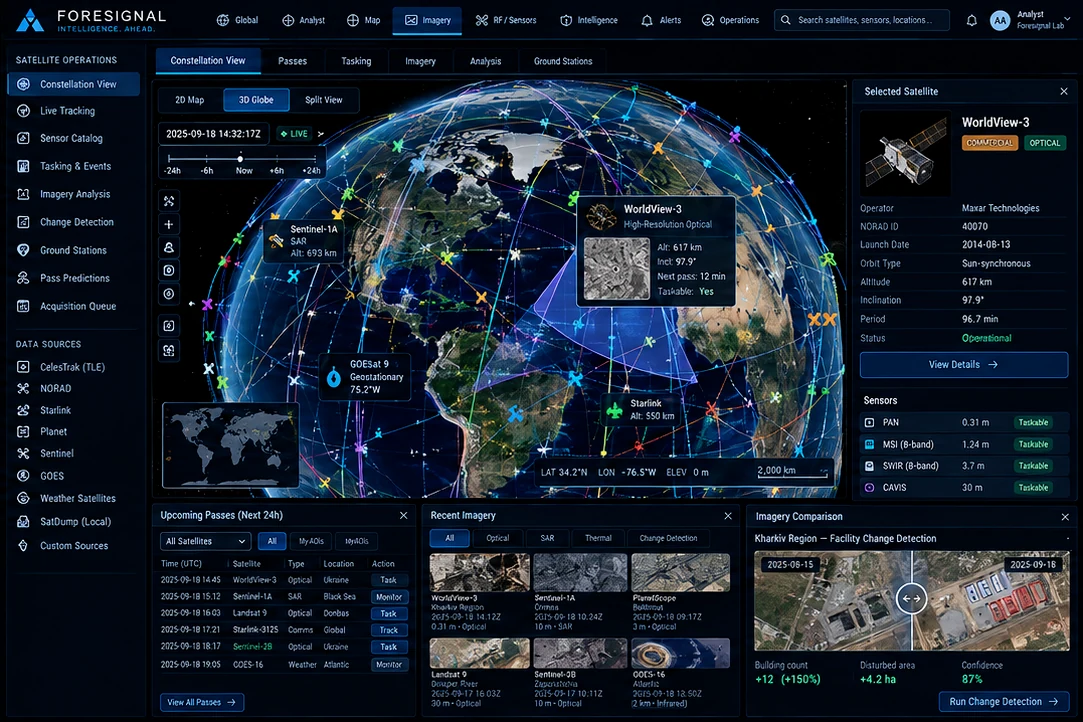Open the Alerts top navigation item
The image size is (1083, 722).
pos(661,20)
